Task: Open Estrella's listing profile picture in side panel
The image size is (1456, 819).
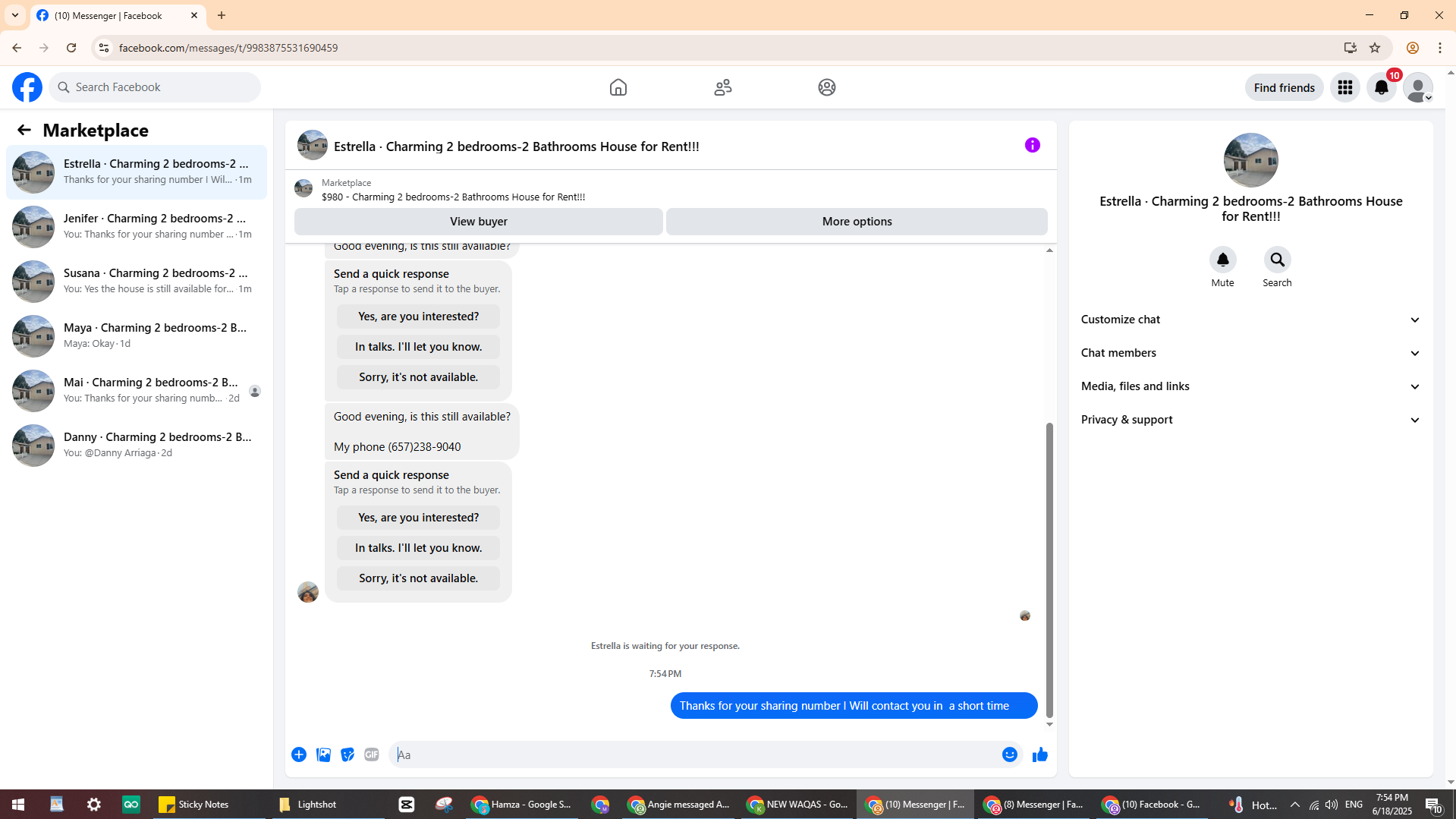Action: [1251, 160]
